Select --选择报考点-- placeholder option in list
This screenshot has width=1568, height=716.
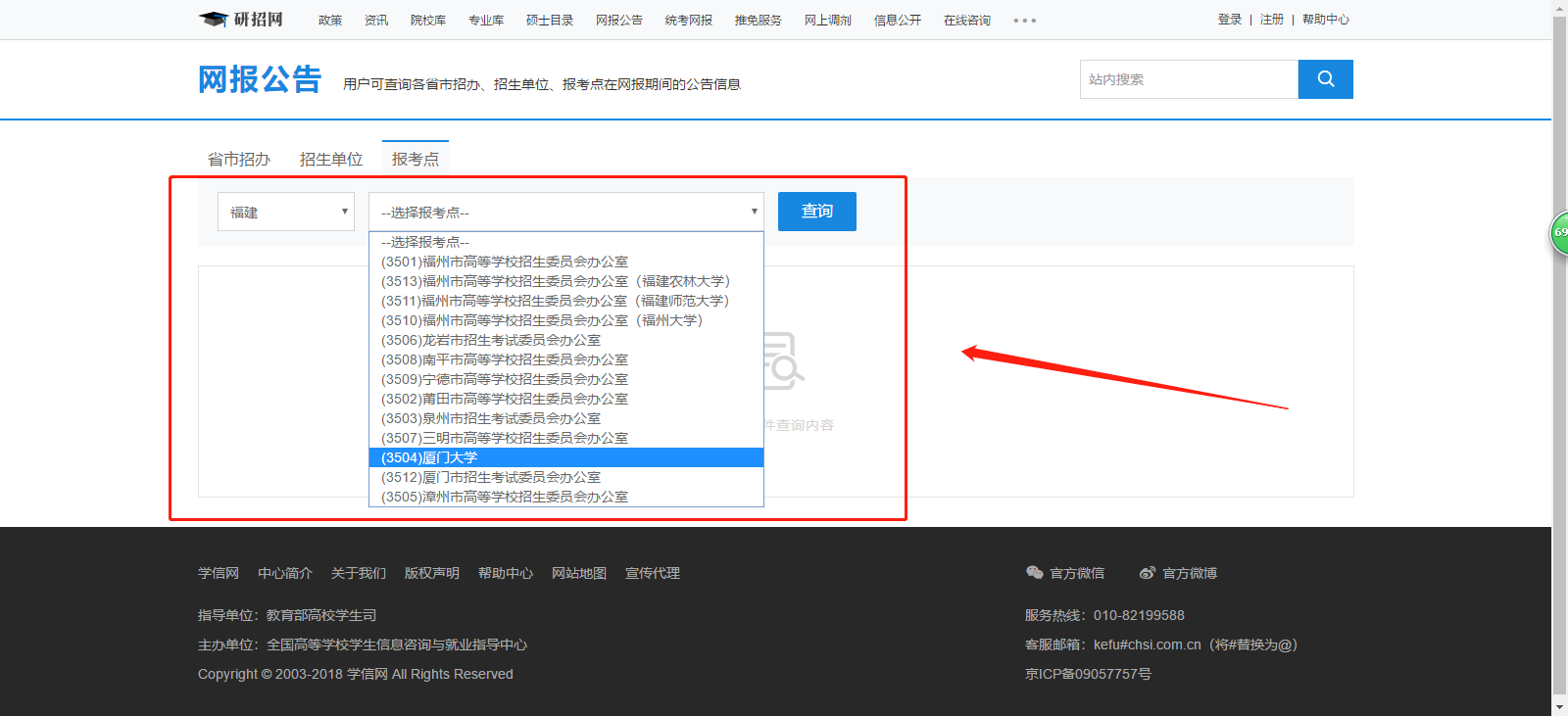click(x=566, y=242)
